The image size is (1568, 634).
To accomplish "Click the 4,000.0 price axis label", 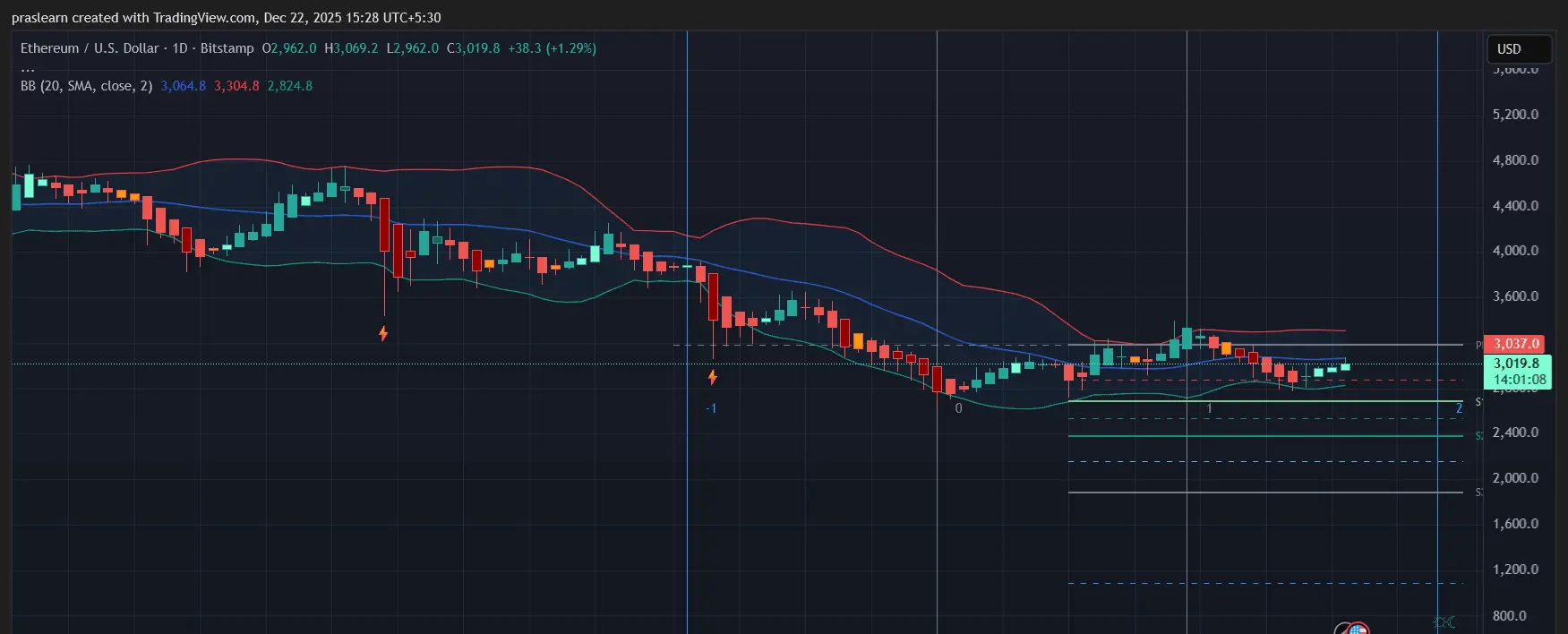I will tap(1515, 251).
